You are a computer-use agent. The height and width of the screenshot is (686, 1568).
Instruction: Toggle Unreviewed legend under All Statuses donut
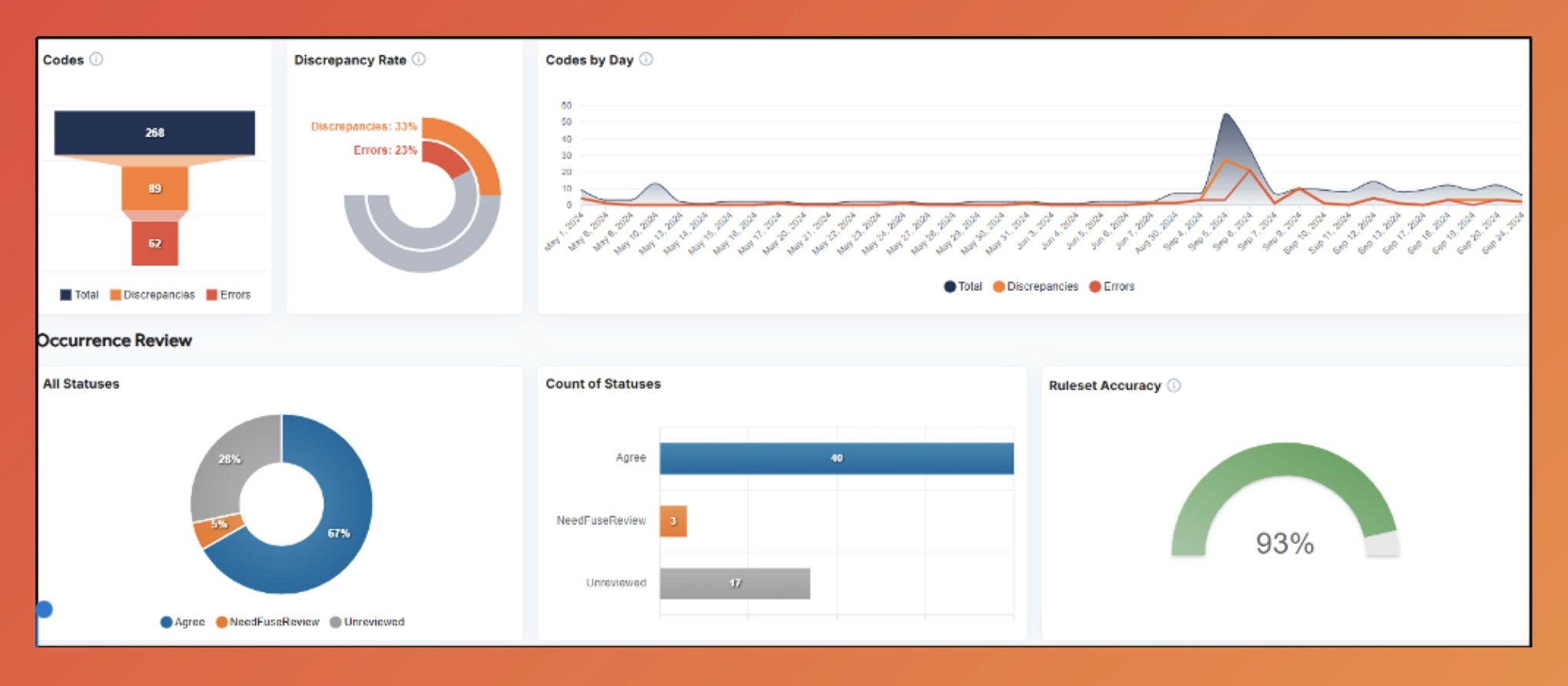(367, 622)
